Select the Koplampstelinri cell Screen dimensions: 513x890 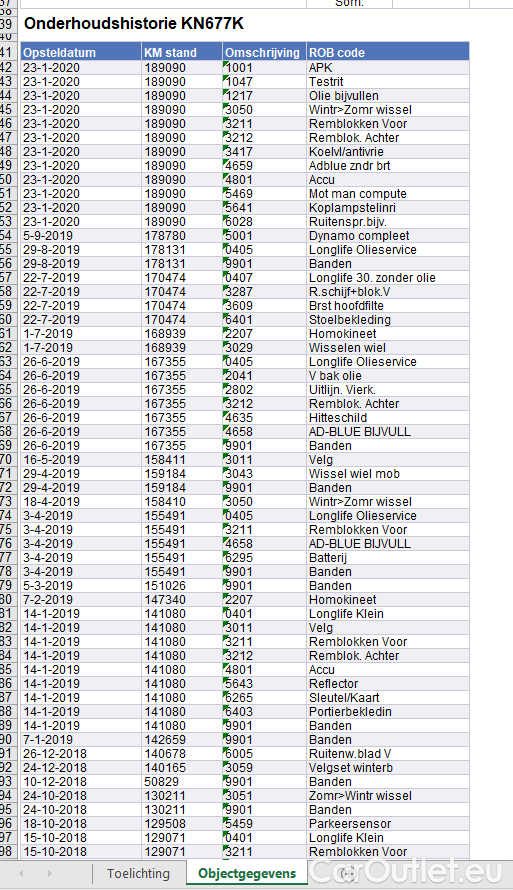coord(388,208)
